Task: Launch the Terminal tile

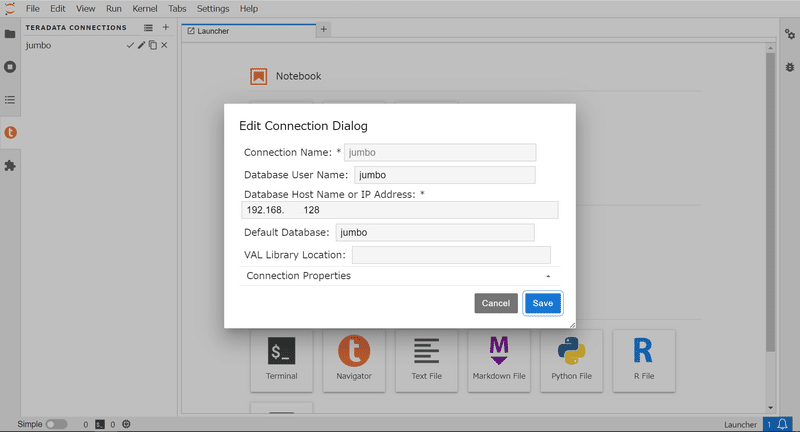Action: pos(282,361)
